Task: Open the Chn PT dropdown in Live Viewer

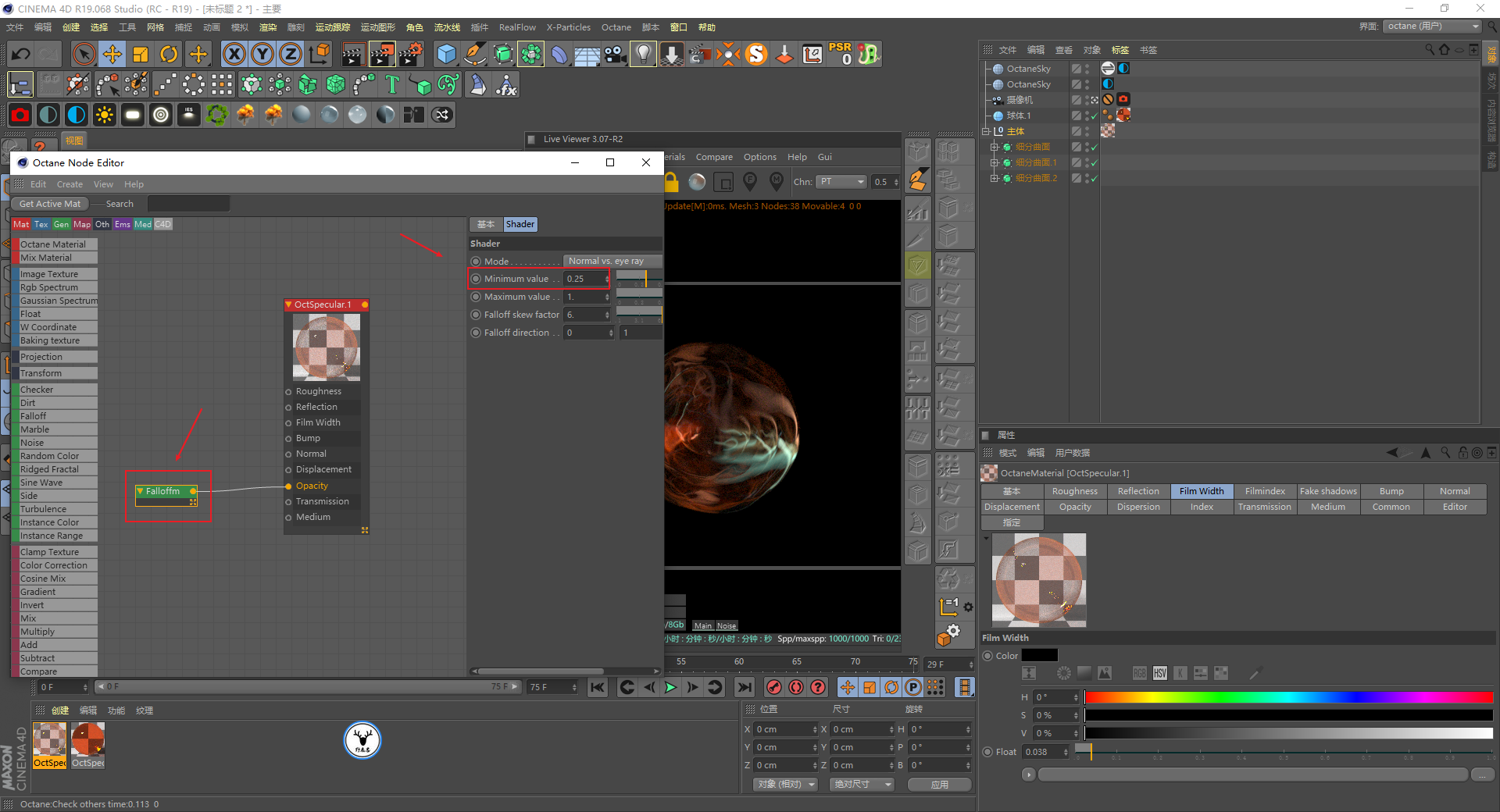Action: click(x=841, y=182)
